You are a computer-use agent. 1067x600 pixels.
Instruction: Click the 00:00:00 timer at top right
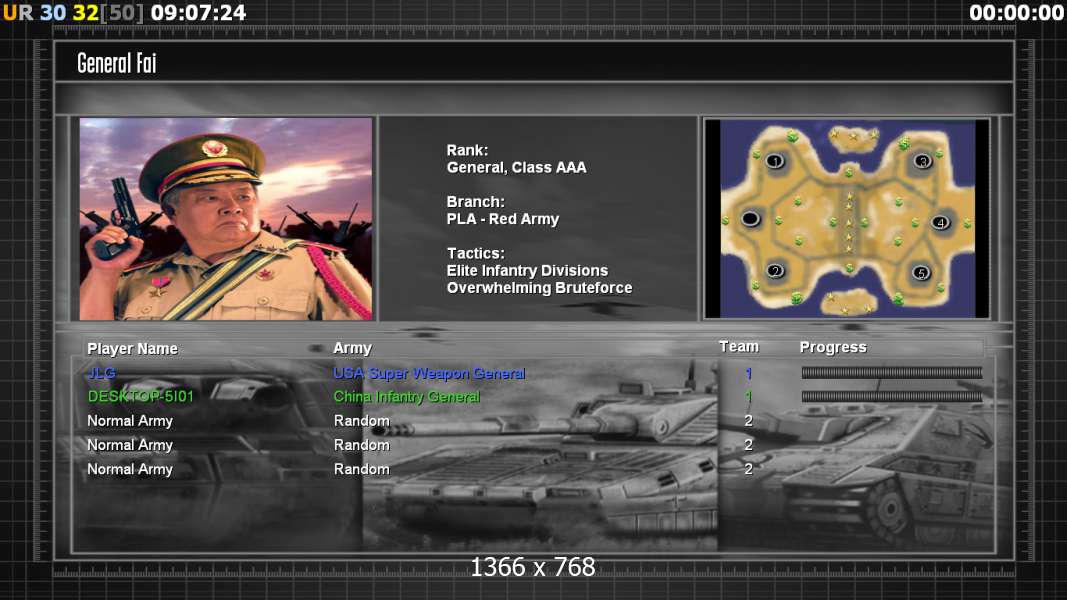click(1016, 13)
